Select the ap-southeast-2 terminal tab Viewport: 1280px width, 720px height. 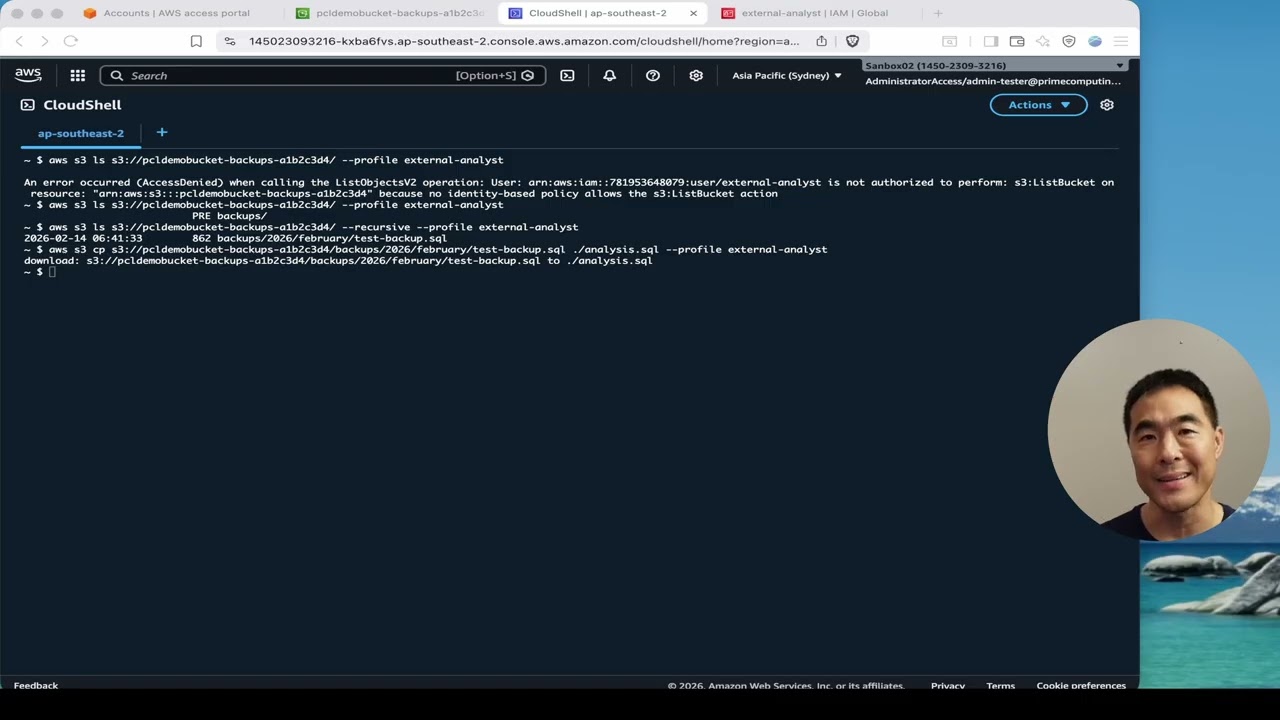tap(81, 133)
